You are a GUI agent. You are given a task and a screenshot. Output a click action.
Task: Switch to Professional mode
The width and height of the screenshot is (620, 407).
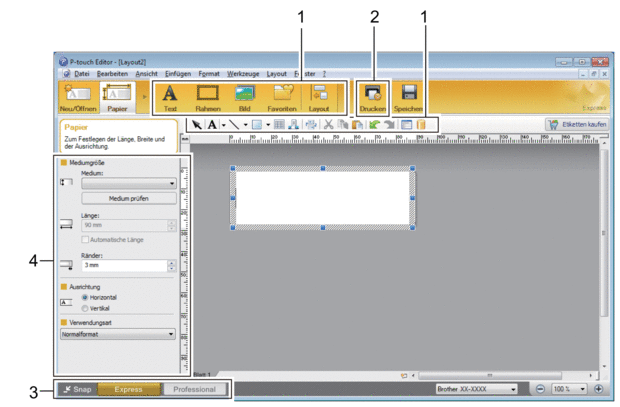point(195,389)
